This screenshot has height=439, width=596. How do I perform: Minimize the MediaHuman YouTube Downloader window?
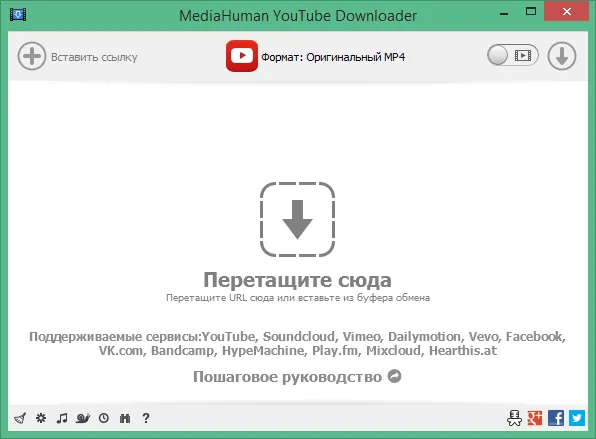click(504, 14)
